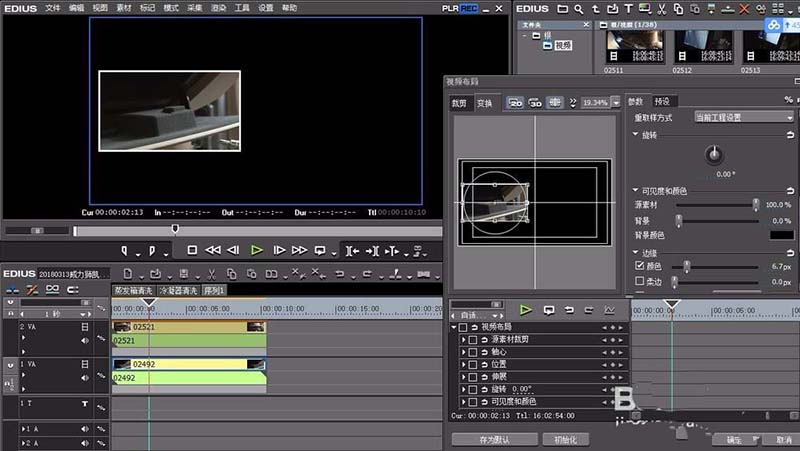Switch layout to 2D mode icon
Image resolution: width=800 pixels, height=451 pixels.
516,102
